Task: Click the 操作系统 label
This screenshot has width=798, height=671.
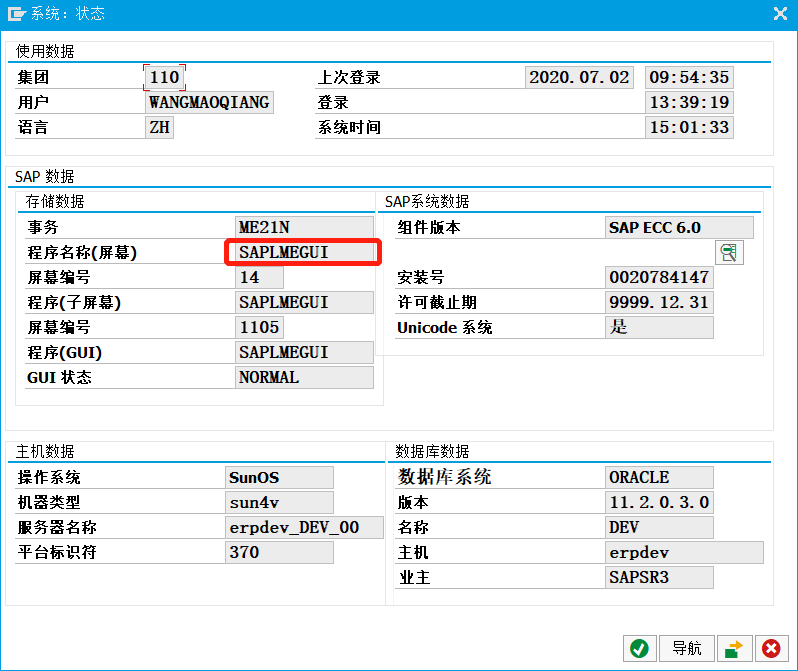Action: pyautogui.click(x=49, y=478)
